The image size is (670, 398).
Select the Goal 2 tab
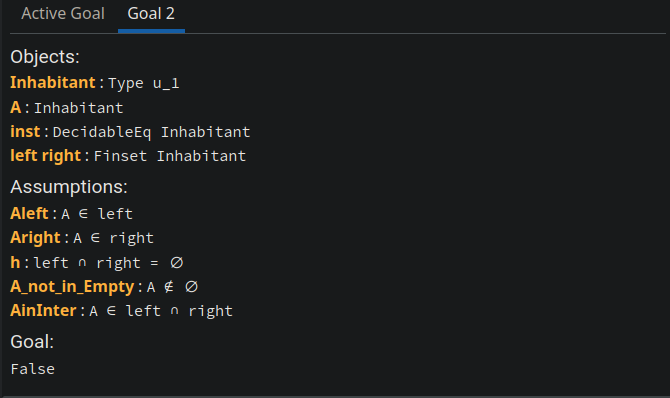[151, 14]
